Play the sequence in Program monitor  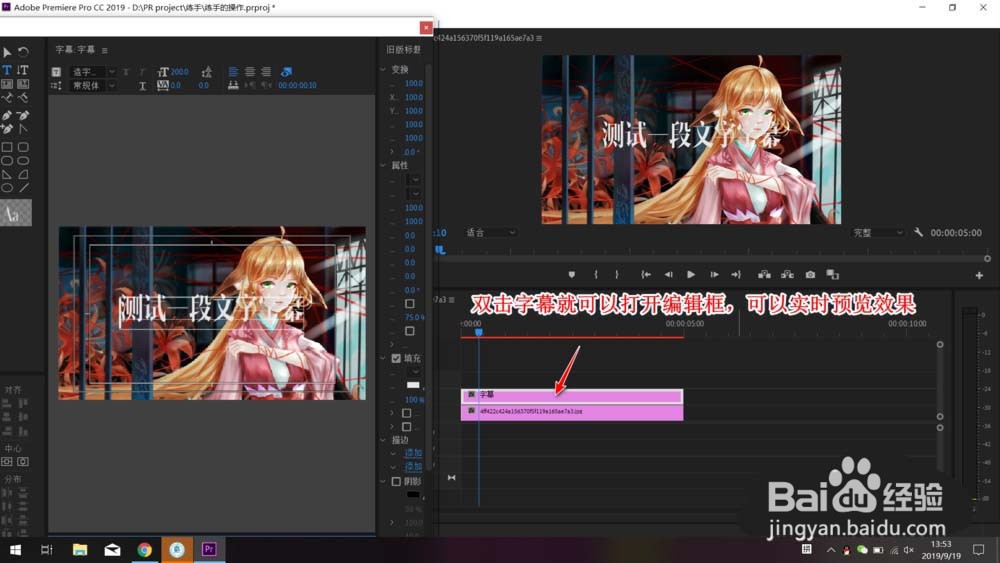click(x=691, y=275)
